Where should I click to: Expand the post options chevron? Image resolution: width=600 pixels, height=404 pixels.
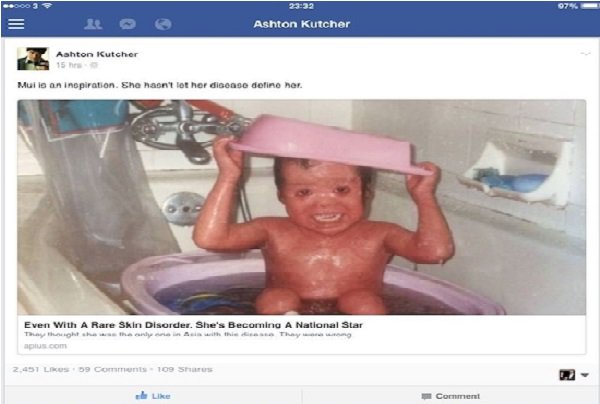585,54
